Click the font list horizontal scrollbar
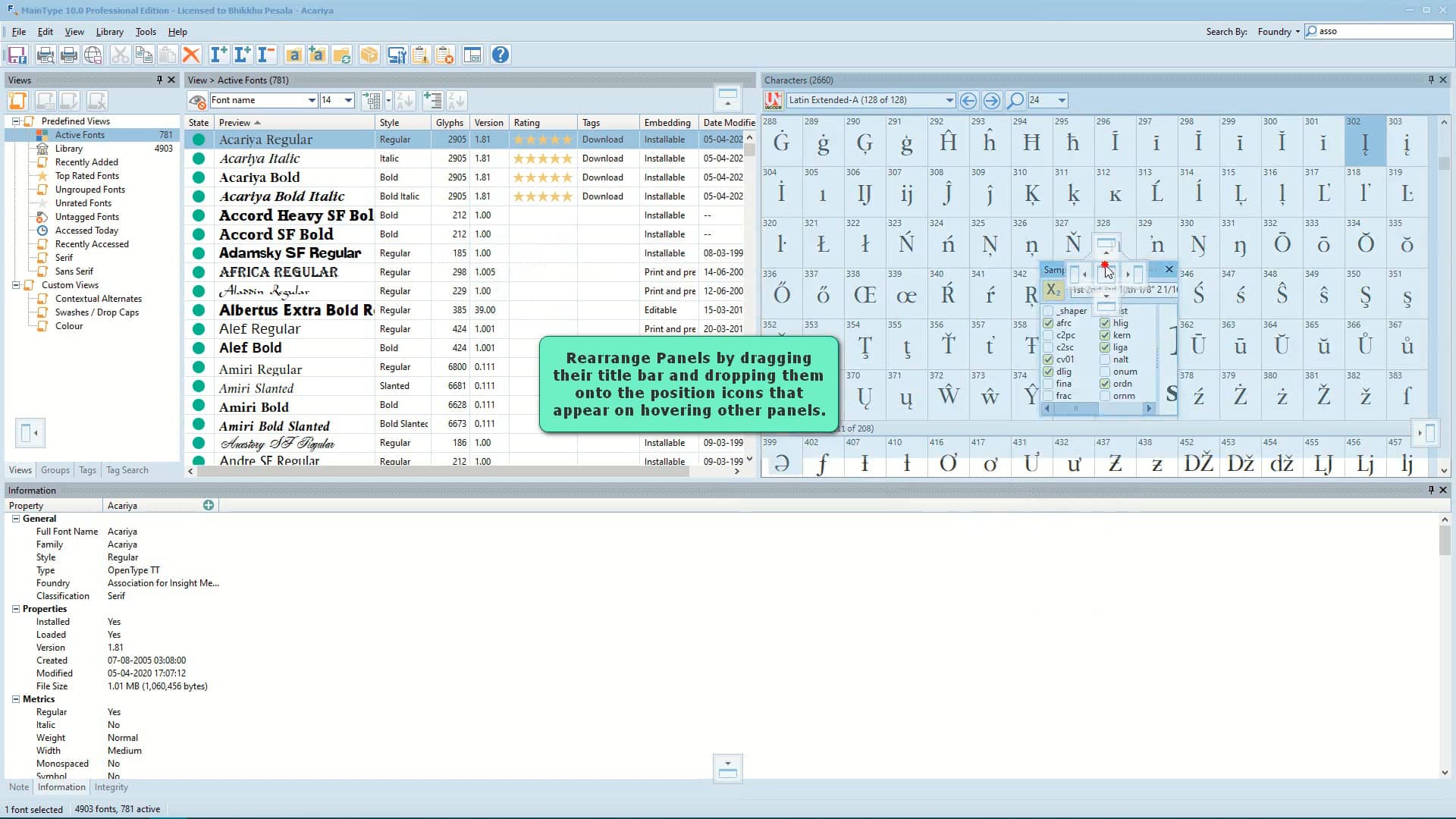The image size is (1456, 819). (463, 472)
